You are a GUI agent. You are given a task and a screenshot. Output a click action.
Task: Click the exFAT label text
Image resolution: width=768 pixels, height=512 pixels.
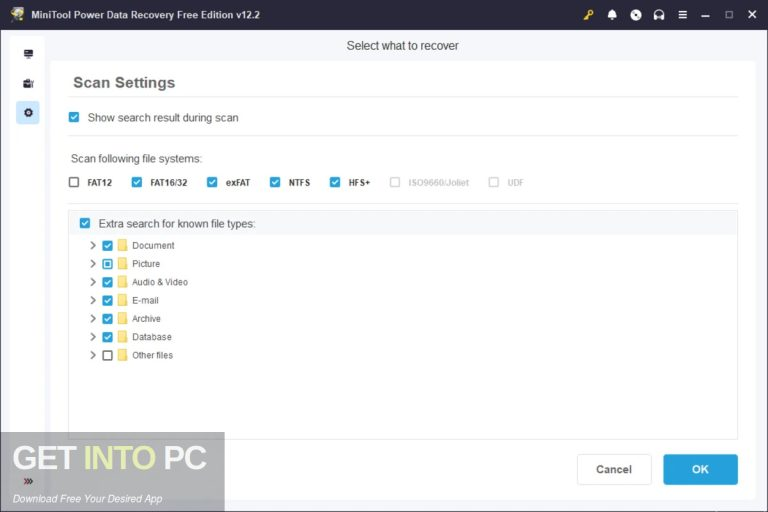tap(238, 183)
